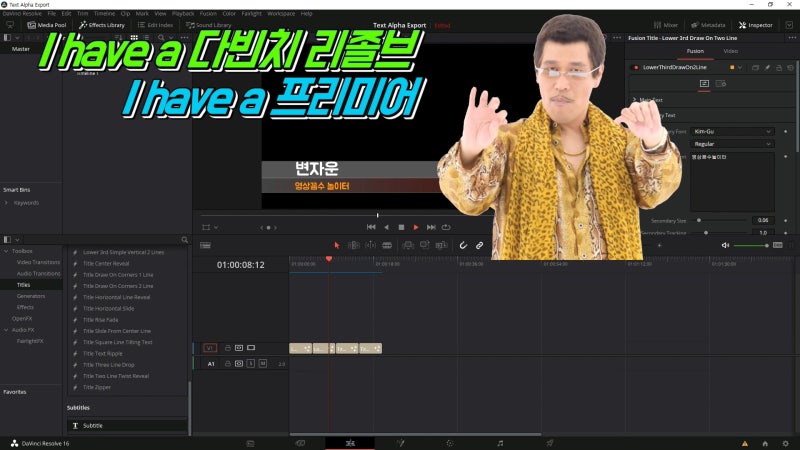Open the Timeline menu
Image resolution: width=800 pixels, height=450 pixels.
point(104,14)
